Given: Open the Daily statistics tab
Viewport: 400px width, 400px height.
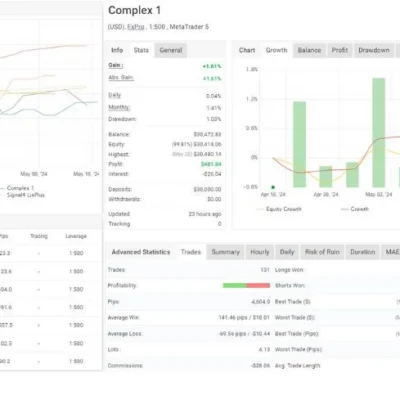Looking at the screenshot, I should (x=287, y=252).
